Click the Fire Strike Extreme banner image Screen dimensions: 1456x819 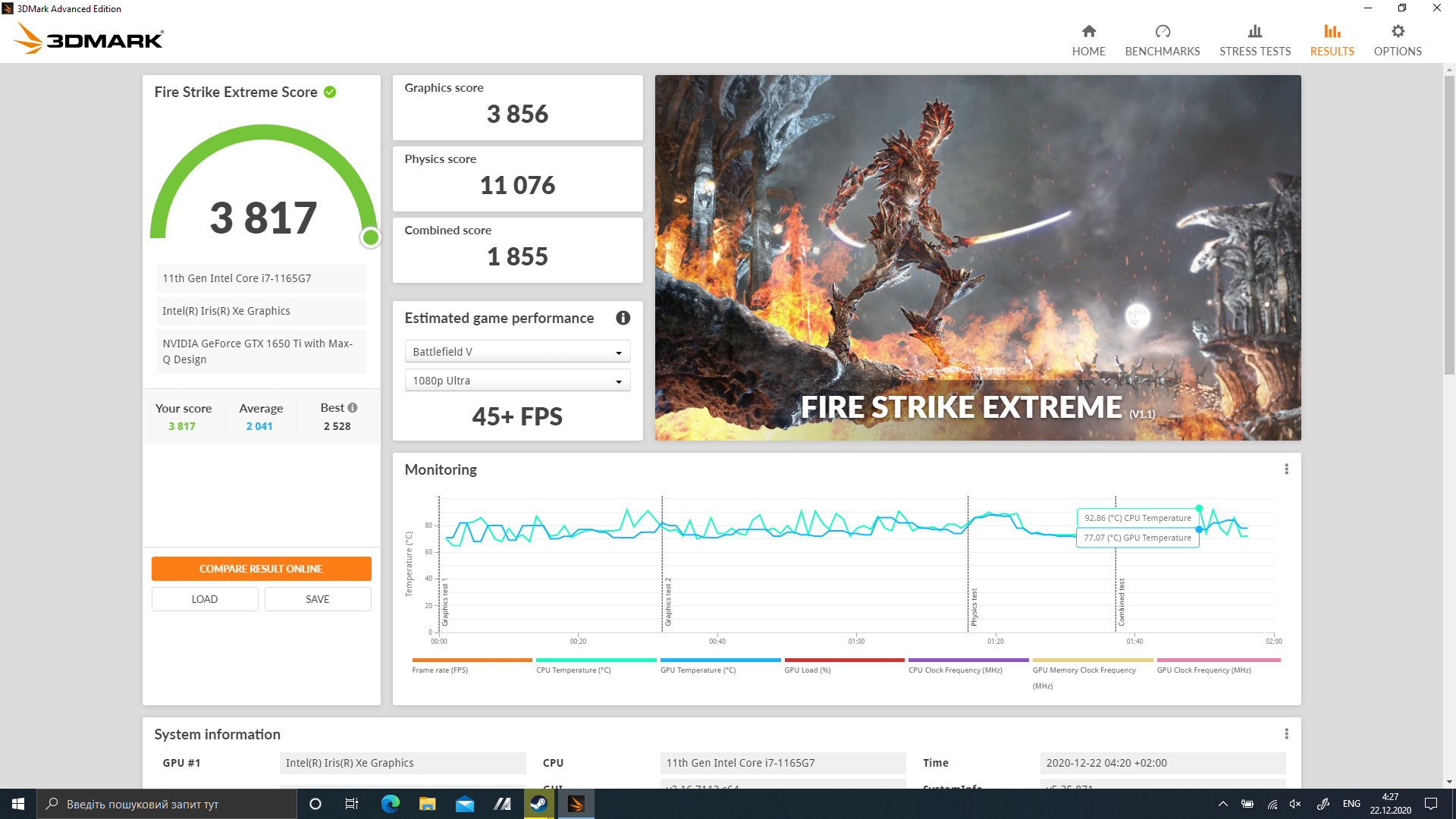coord(978,258)
